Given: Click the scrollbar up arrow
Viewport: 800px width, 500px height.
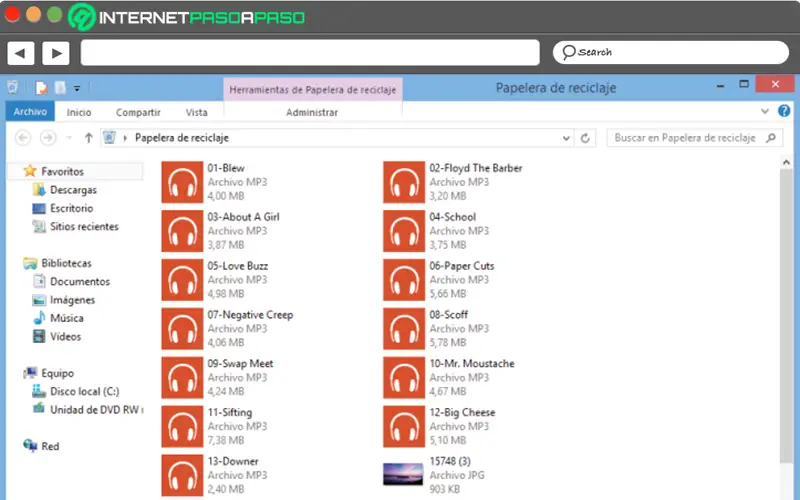Looking at the screenshot, I should pyautogui.click(x=786, y=162).
